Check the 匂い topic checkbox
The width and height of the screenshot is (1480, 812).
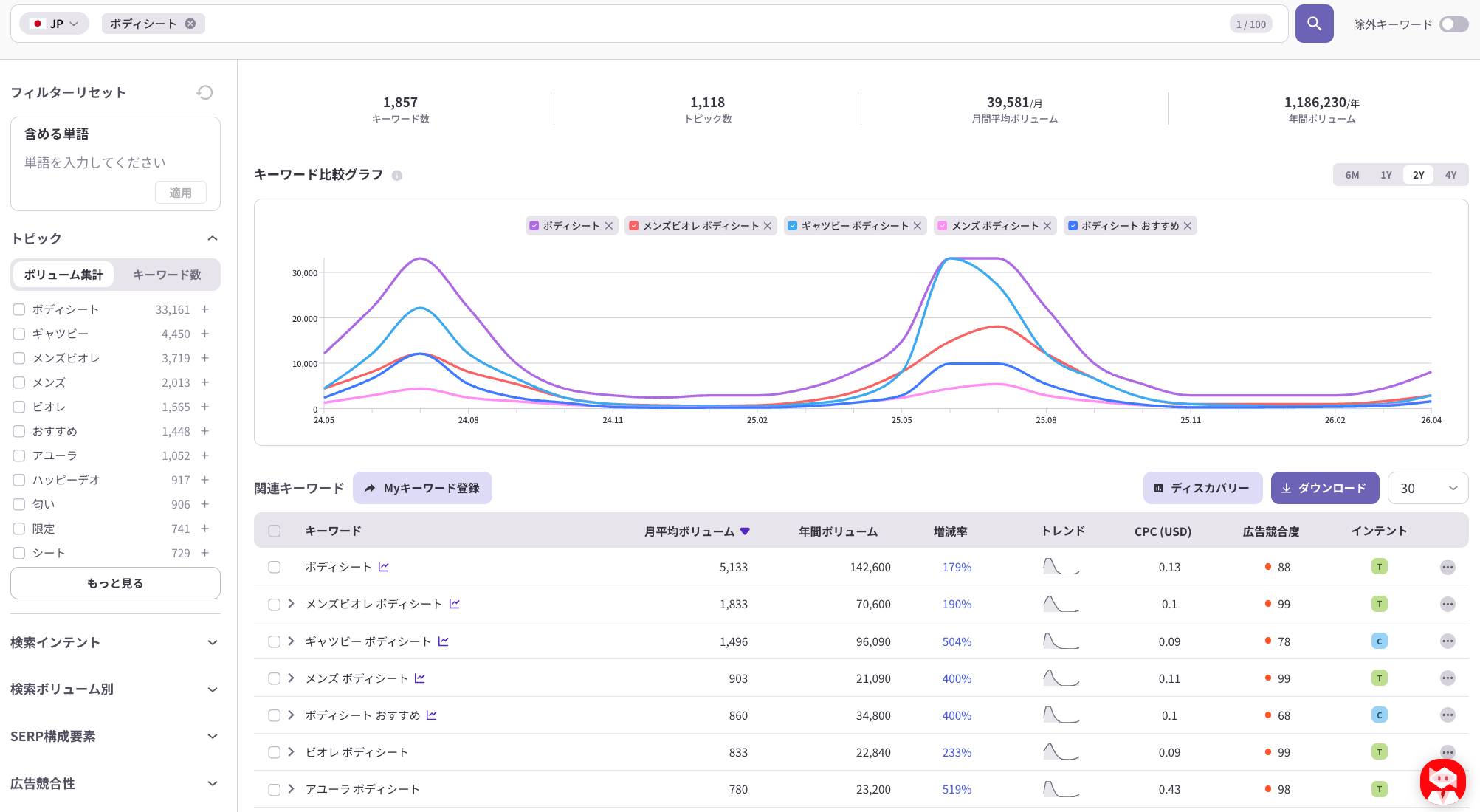coord(19,504)
